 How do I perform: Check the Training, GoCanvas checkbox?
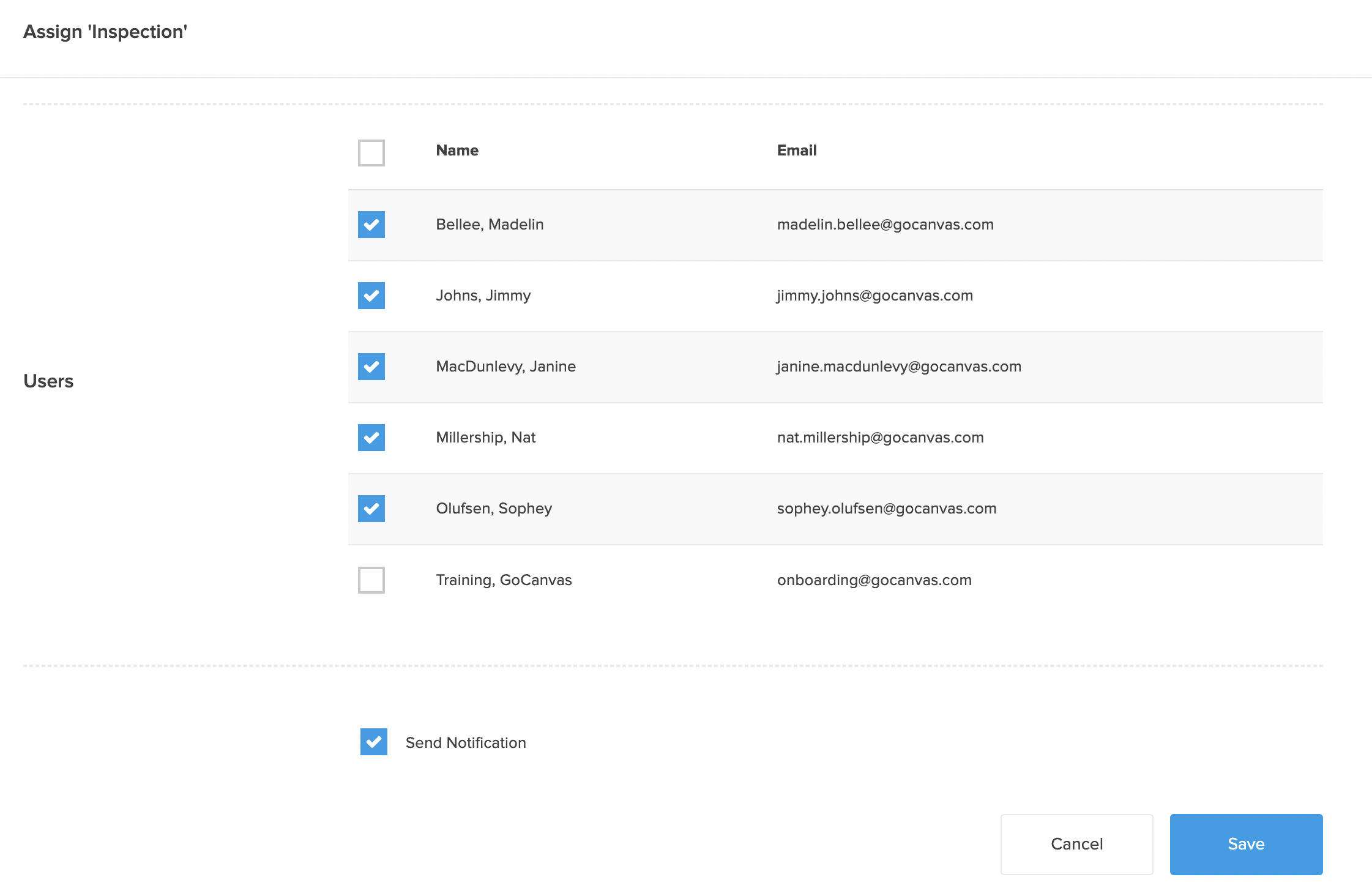[x=371, y=580]
